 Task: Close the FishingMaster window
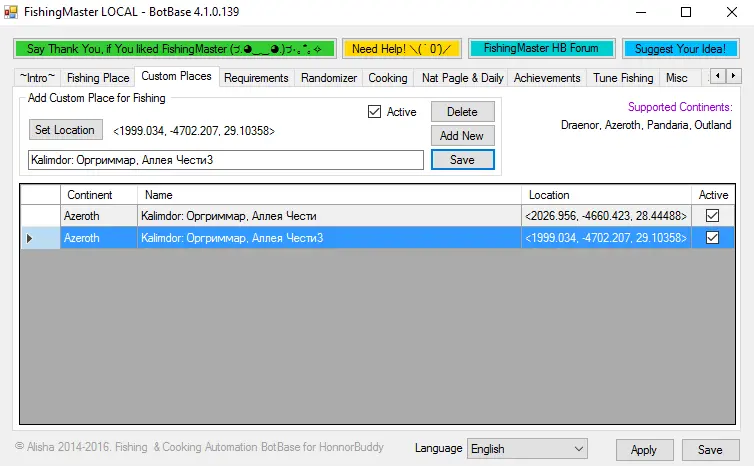[732, 12]
